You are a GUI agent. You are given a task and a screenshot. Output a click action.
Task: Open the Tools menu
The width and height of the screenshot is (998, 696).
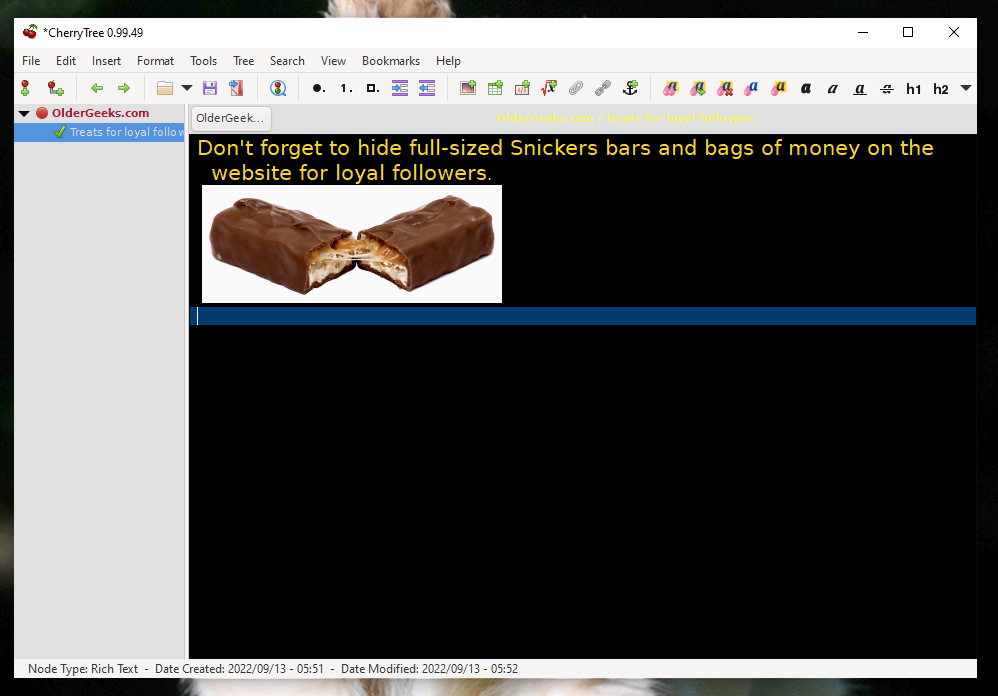tap(204, 60)
